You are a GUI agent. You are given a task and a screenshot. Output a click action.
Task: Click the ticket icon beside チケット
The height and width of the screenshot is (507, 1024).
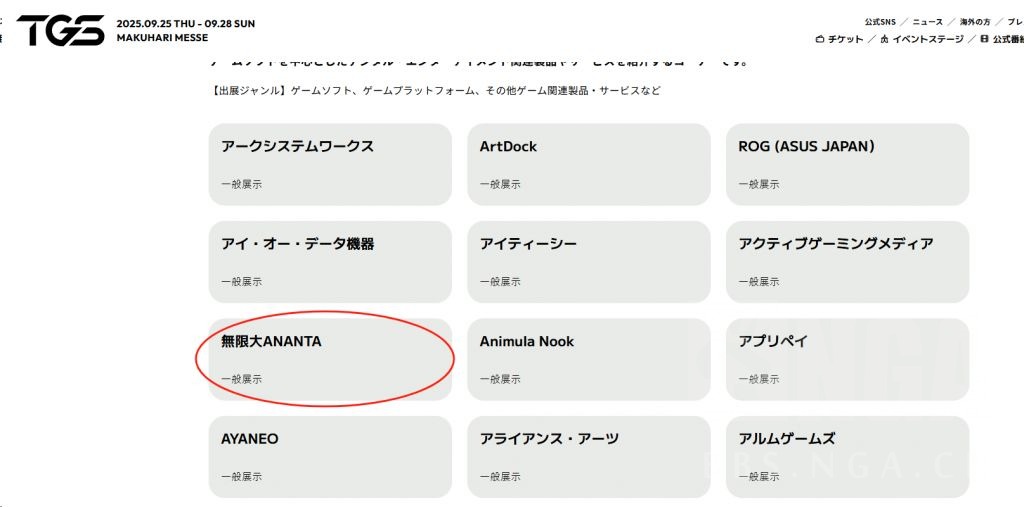820,39
